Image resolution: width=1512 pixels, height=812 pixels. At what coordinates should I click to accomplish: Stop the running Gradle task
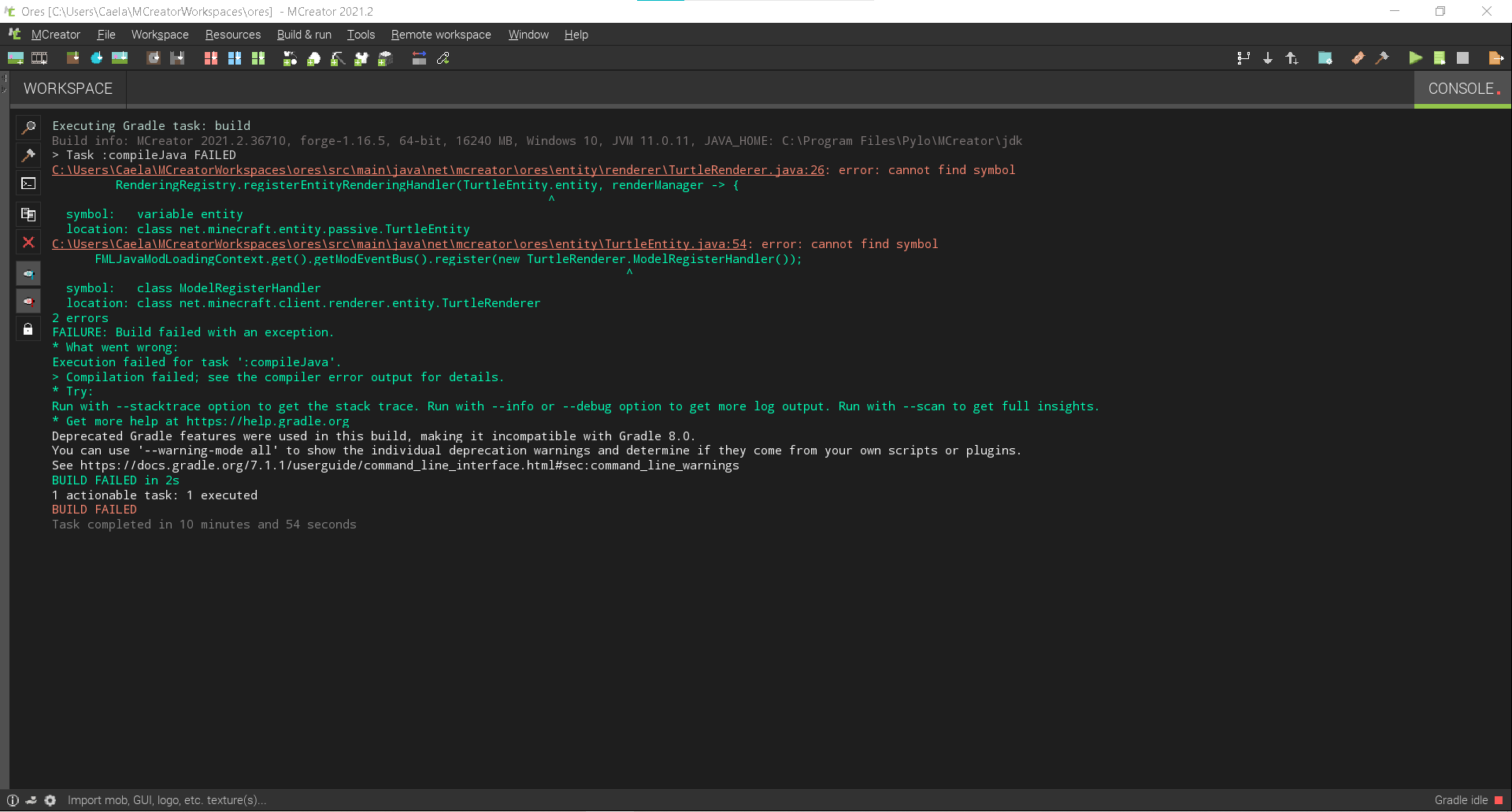(1463, 58)
